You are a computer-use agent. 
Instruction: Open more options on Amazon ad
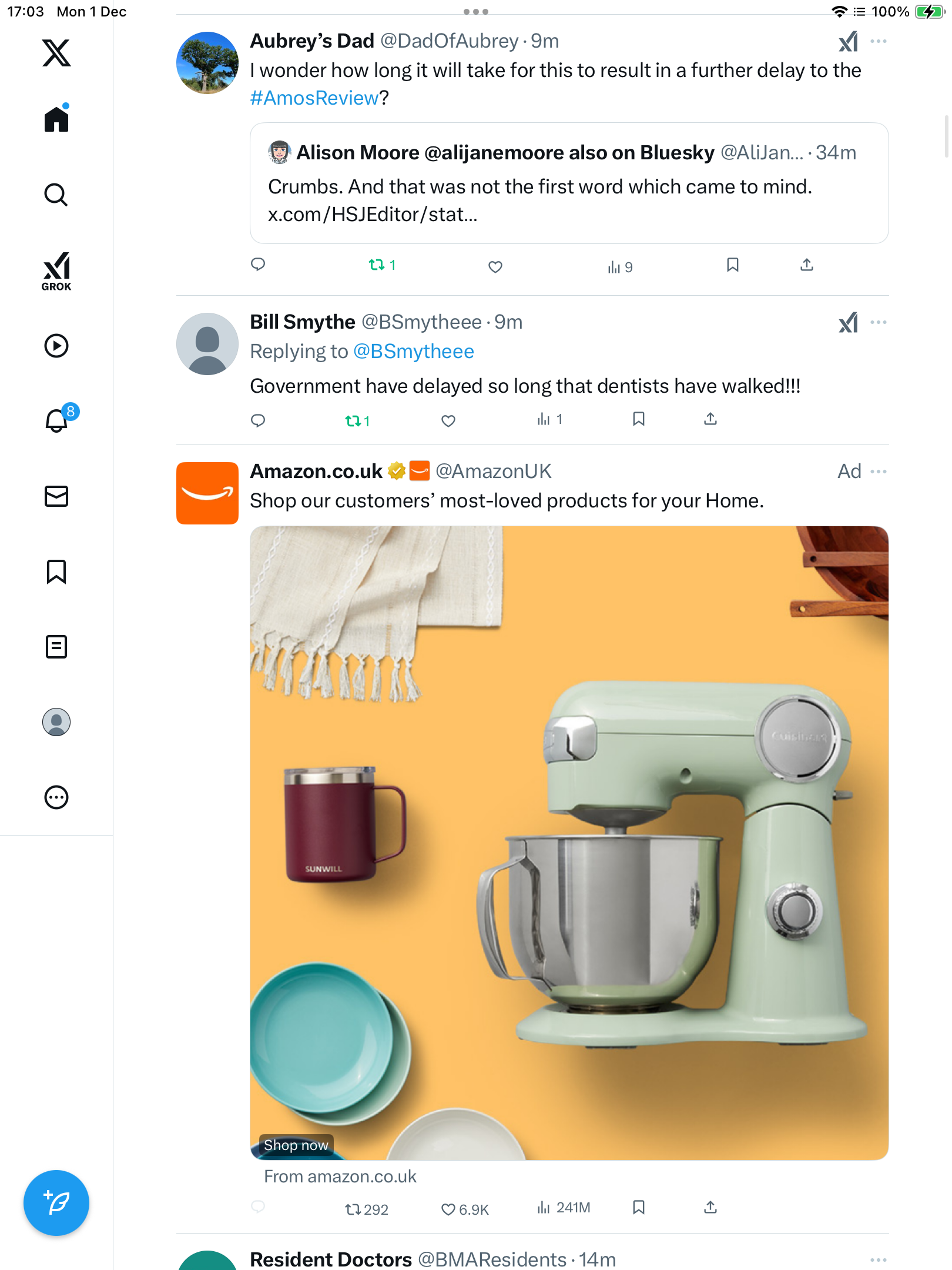tap(879, 472)
